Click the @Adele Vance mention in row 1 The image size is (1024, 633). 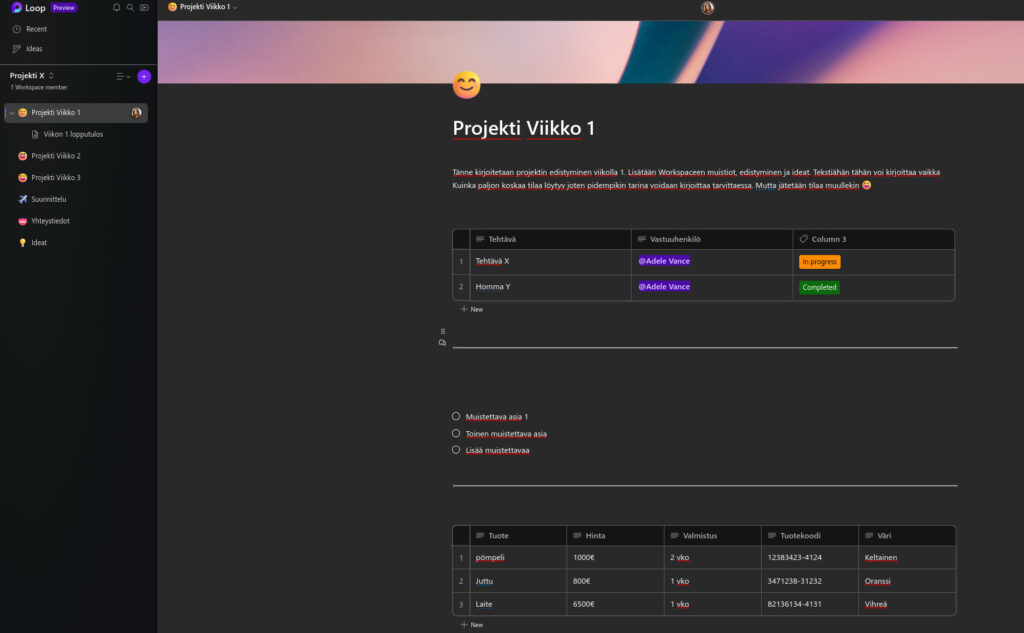click(664, 261)
